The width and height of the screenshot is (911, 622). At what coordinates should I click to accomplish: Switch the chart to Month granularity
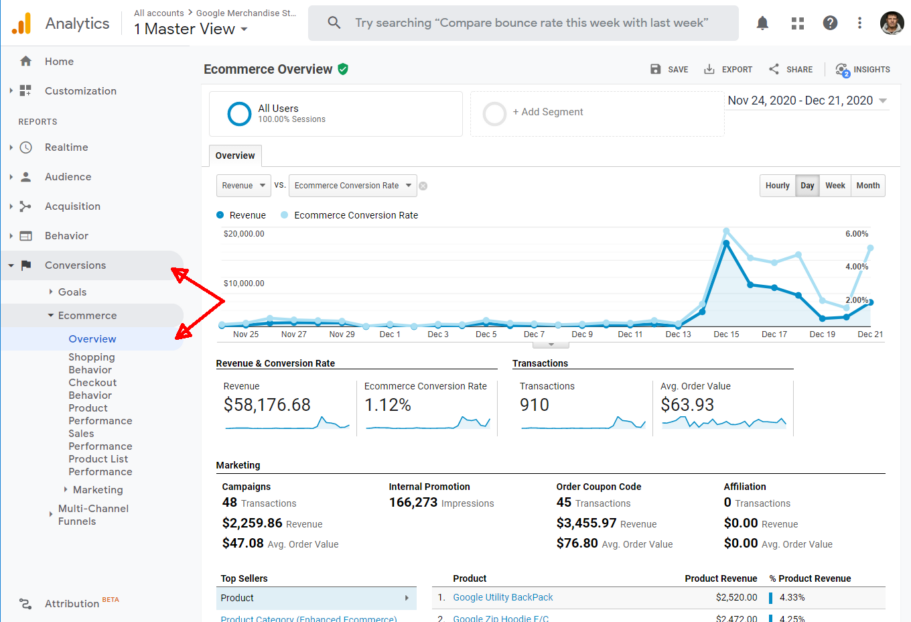pyautogui.click(x=867, y=185)
